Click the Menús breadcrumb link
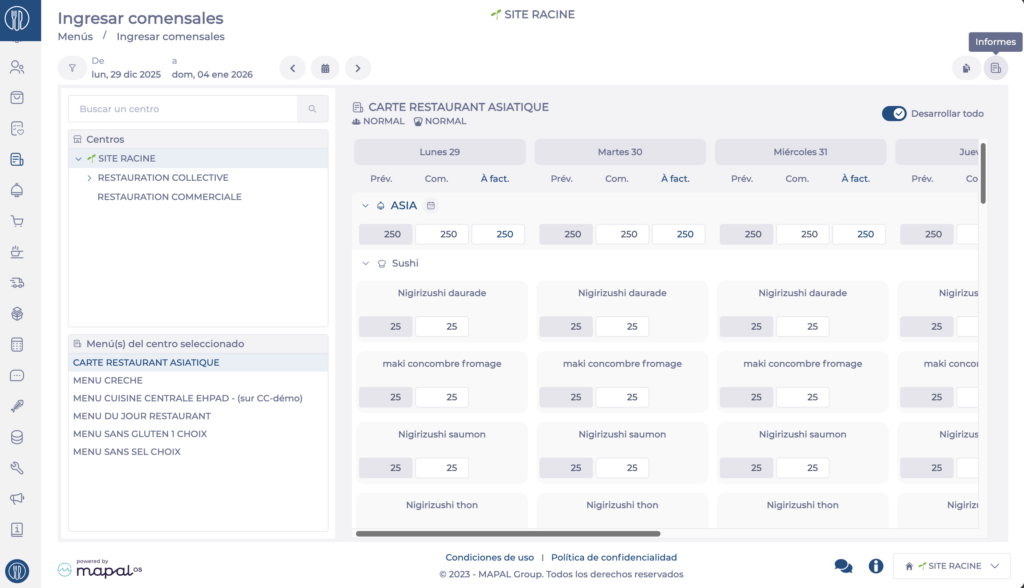This screenshot has width=1024, height=588. (x=75, y=37)
